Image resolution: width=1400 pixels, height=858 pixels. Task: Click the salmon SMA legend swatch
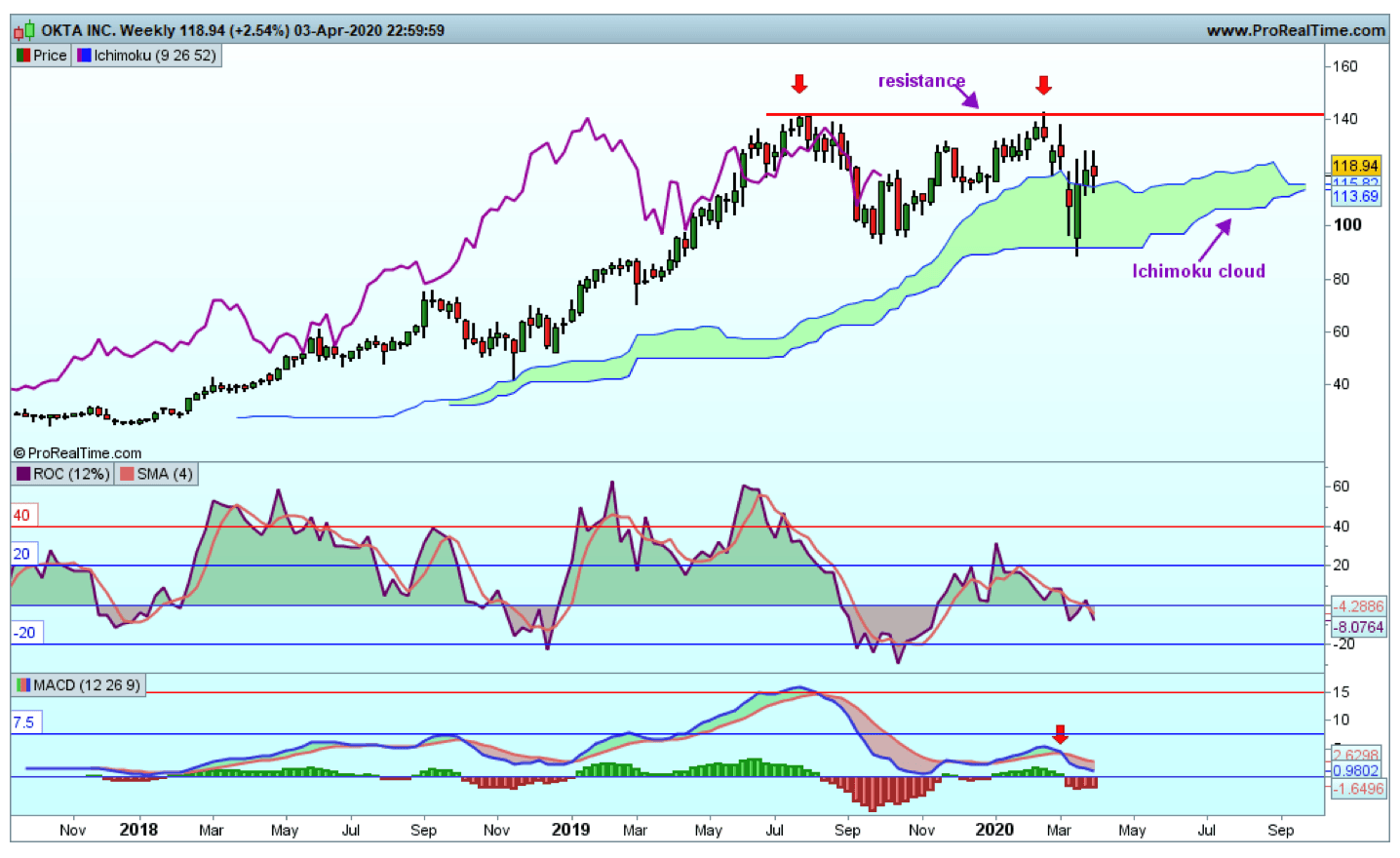(x=127, y=474)
